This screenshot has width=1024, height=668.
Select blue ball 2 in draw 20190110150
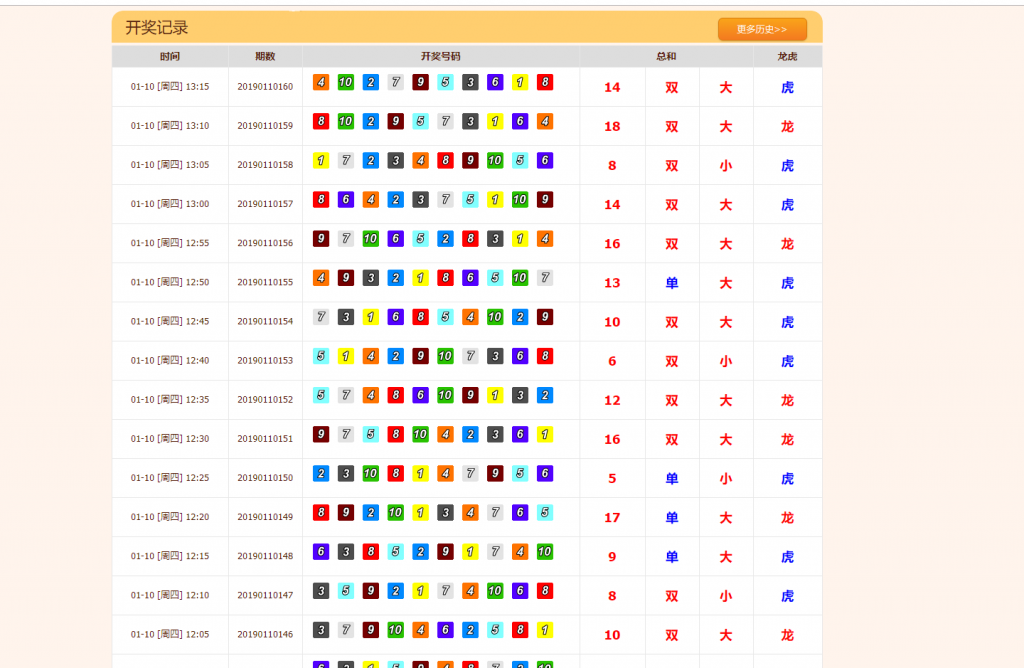click(321, 473)
